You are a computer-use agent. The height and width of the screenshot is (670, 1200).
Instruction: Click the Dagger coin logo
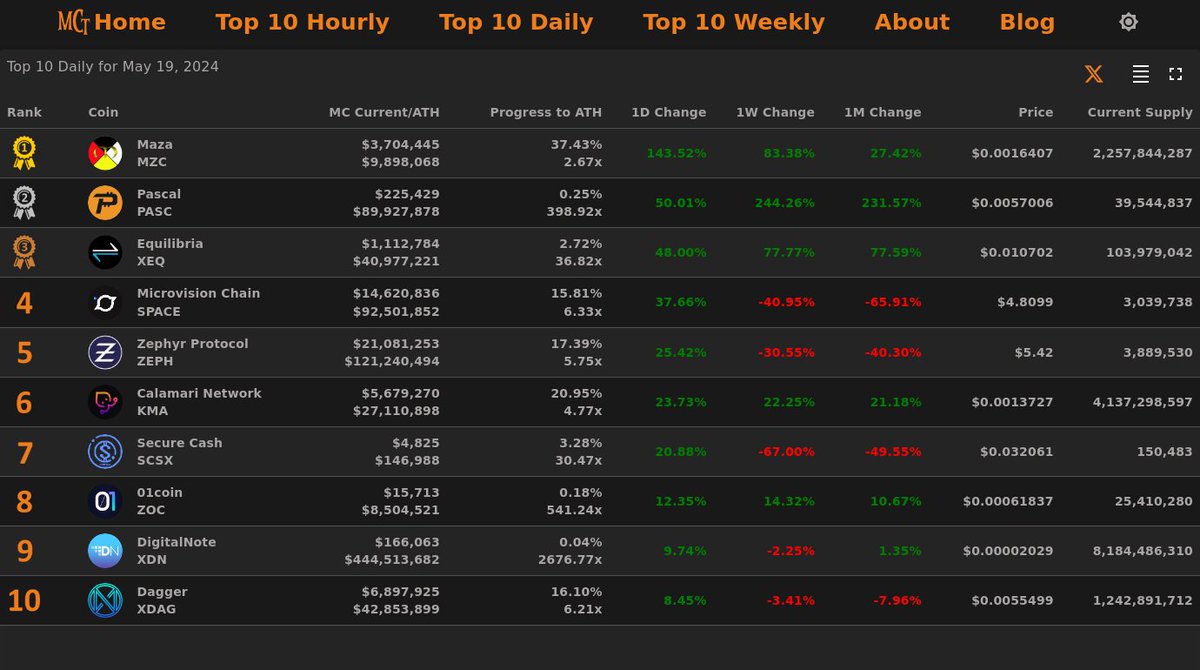(105, 600)
